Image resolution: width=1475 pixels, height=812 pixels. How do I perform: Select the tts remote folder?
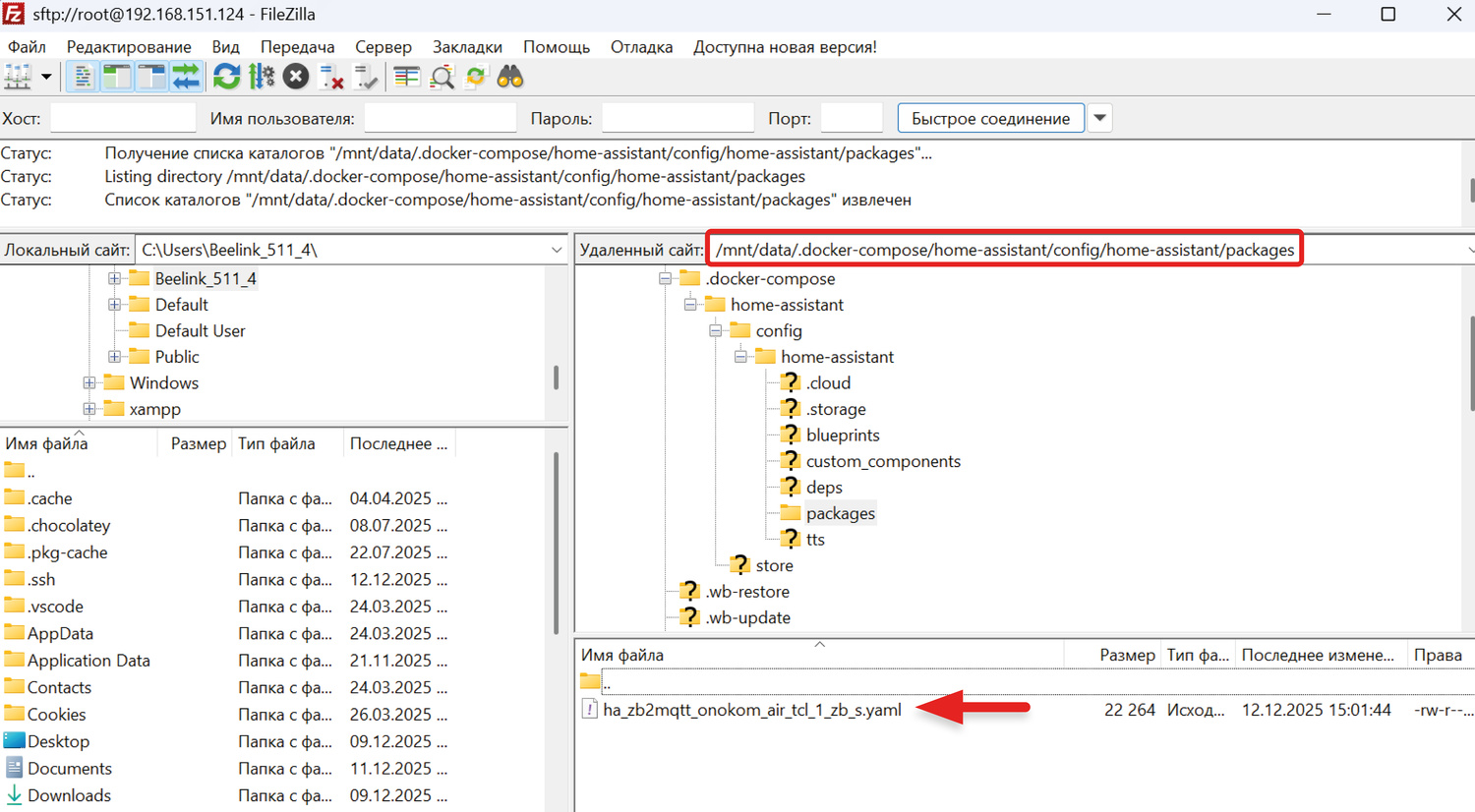pos(815,539)
